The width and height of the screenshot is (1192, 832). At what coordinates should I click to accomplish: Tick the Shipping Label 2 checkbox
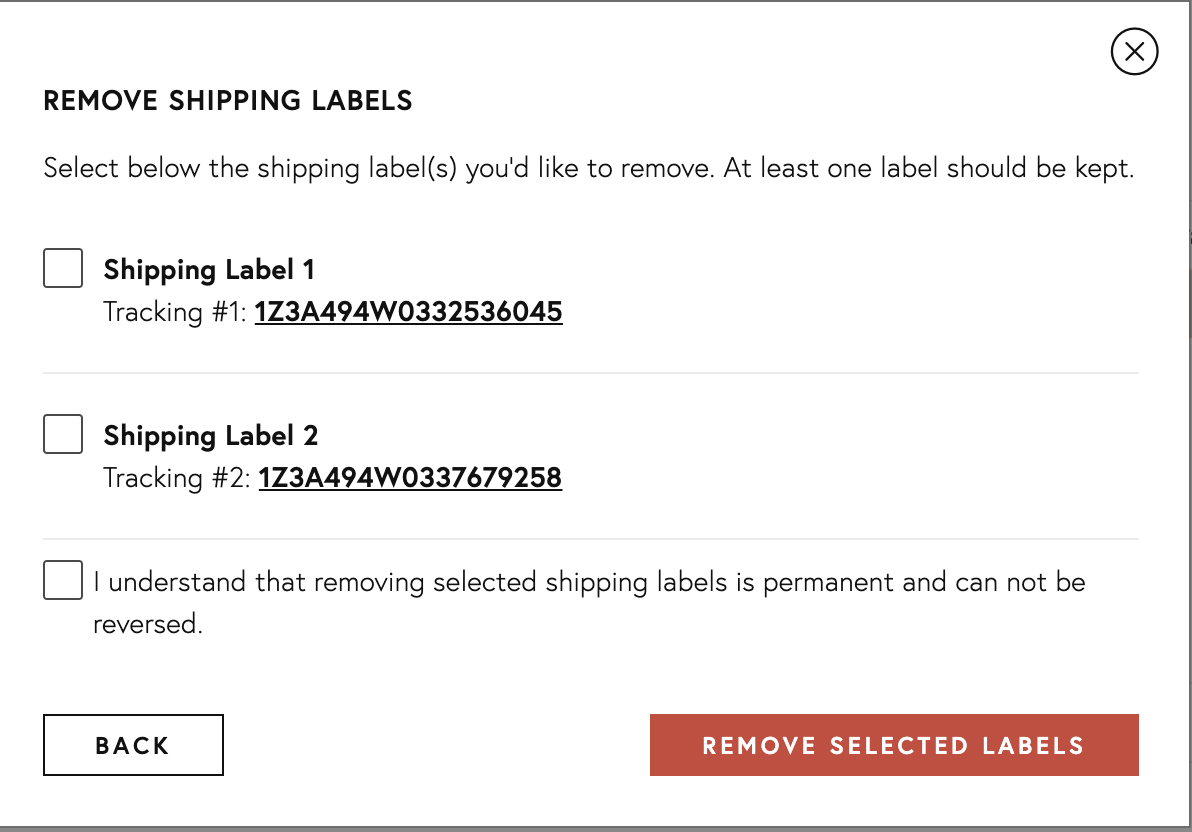(x=63, y=434)
